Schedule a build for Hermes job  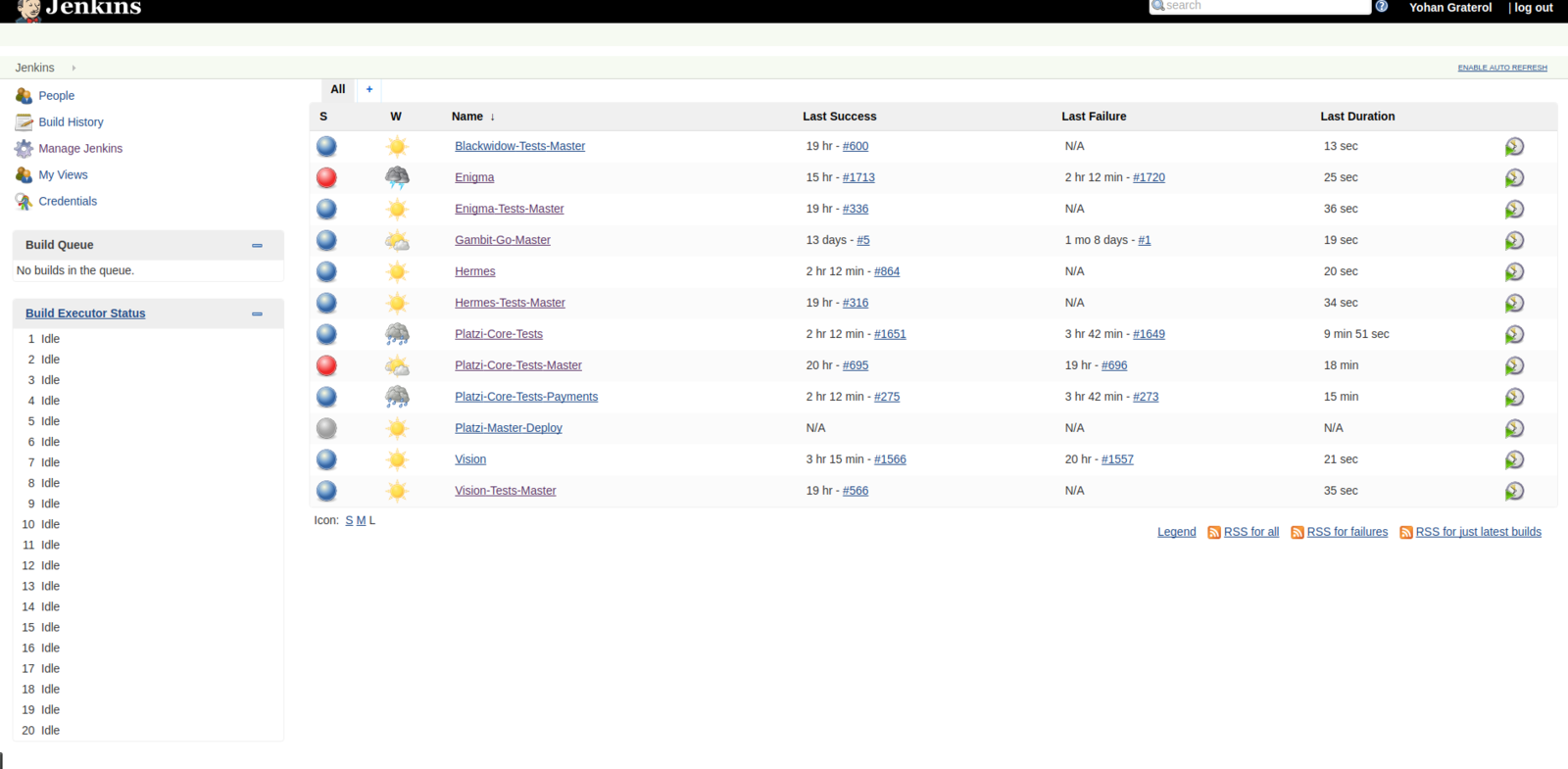click(1514, 272)
